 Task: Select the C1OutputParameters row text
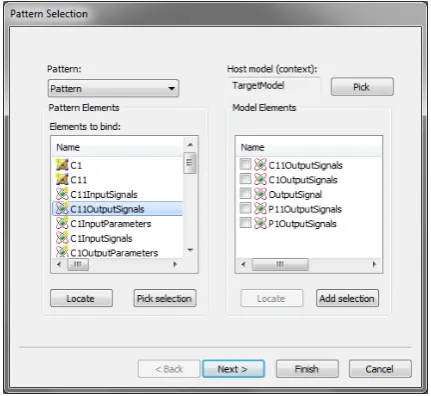coord(114,253)
